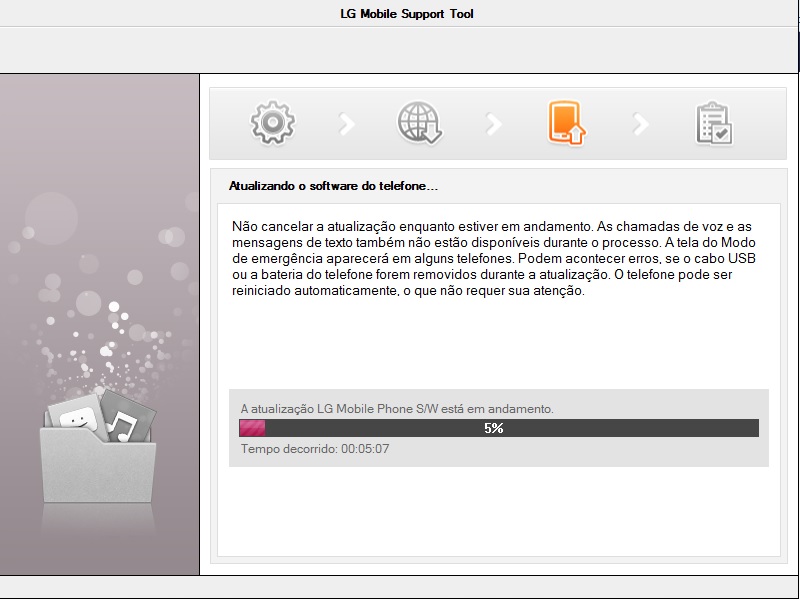Image resolution: width=800 pixels, height=600 pixels.
Task: Select the orange phone update step icon
Action: (x=566, y=123)
